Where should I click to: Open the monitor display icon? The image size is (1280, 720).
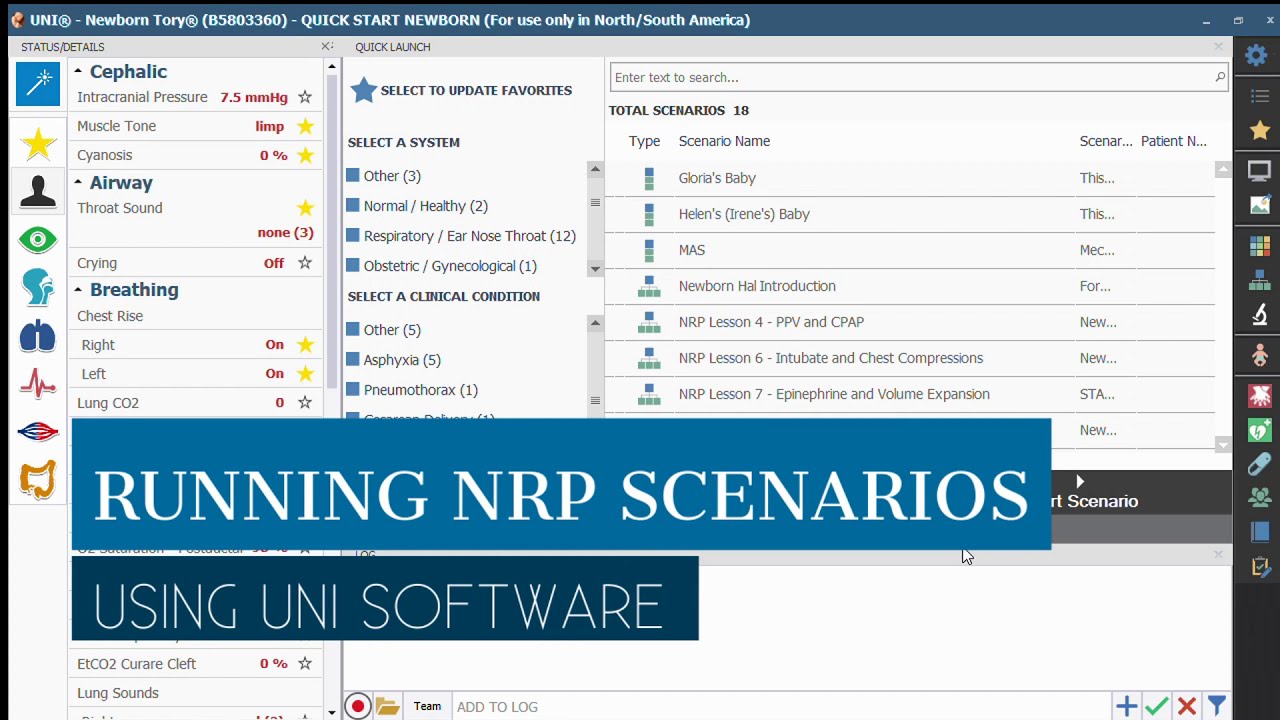click(1259, 171)
